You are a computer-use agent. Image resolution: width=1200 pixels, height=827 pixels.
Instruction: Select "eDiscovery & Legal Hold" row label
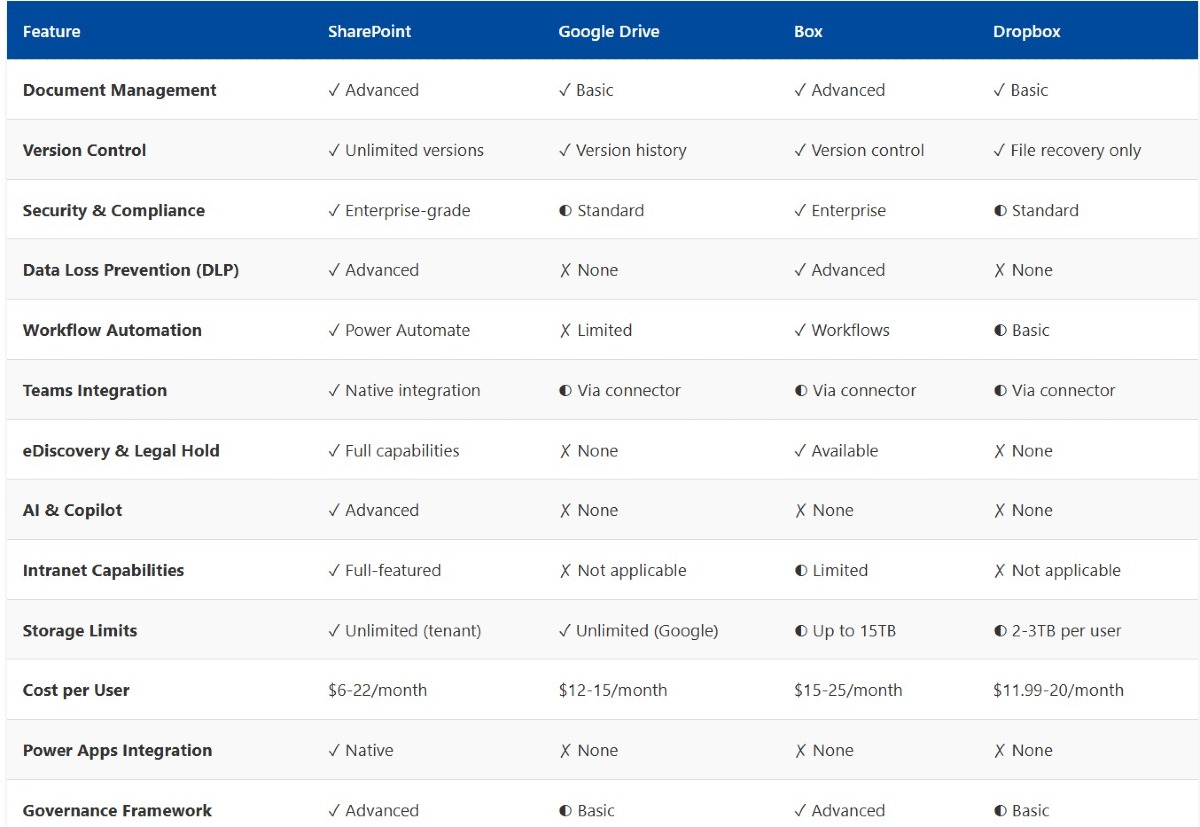pyautogui.click(x=121, y=450)
